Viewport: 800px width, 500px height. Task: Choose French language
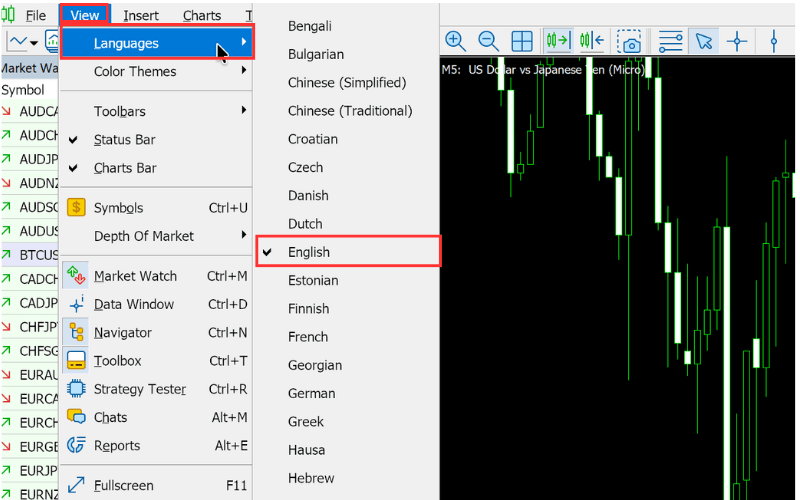tap(308, 337)
